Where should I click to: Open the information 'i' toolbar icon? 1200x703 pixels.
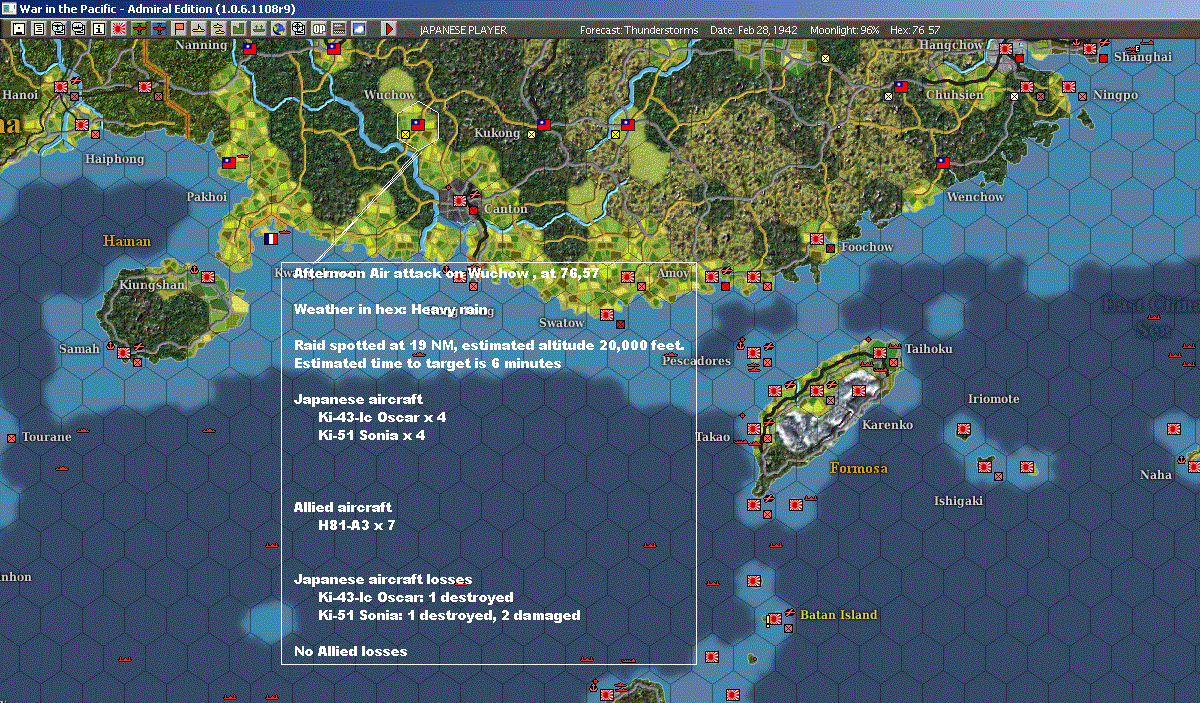[x=99, y=29]
